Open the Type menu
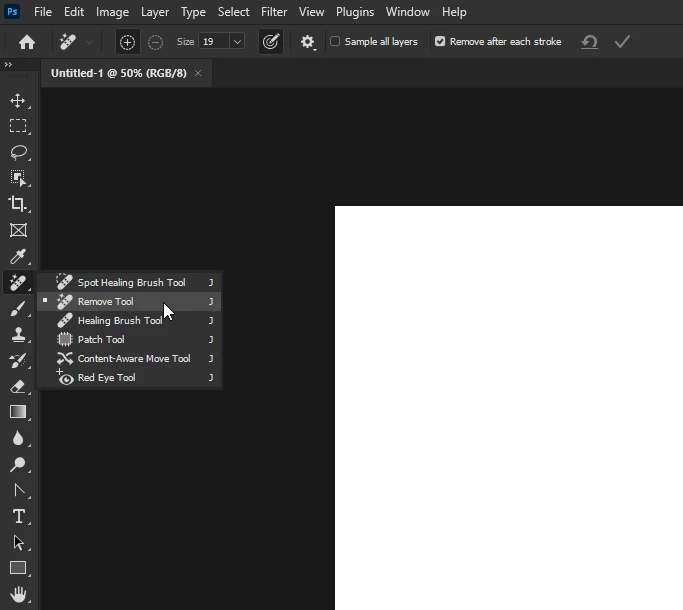Viewport: 683px width, 610px height. pos(193,12)
